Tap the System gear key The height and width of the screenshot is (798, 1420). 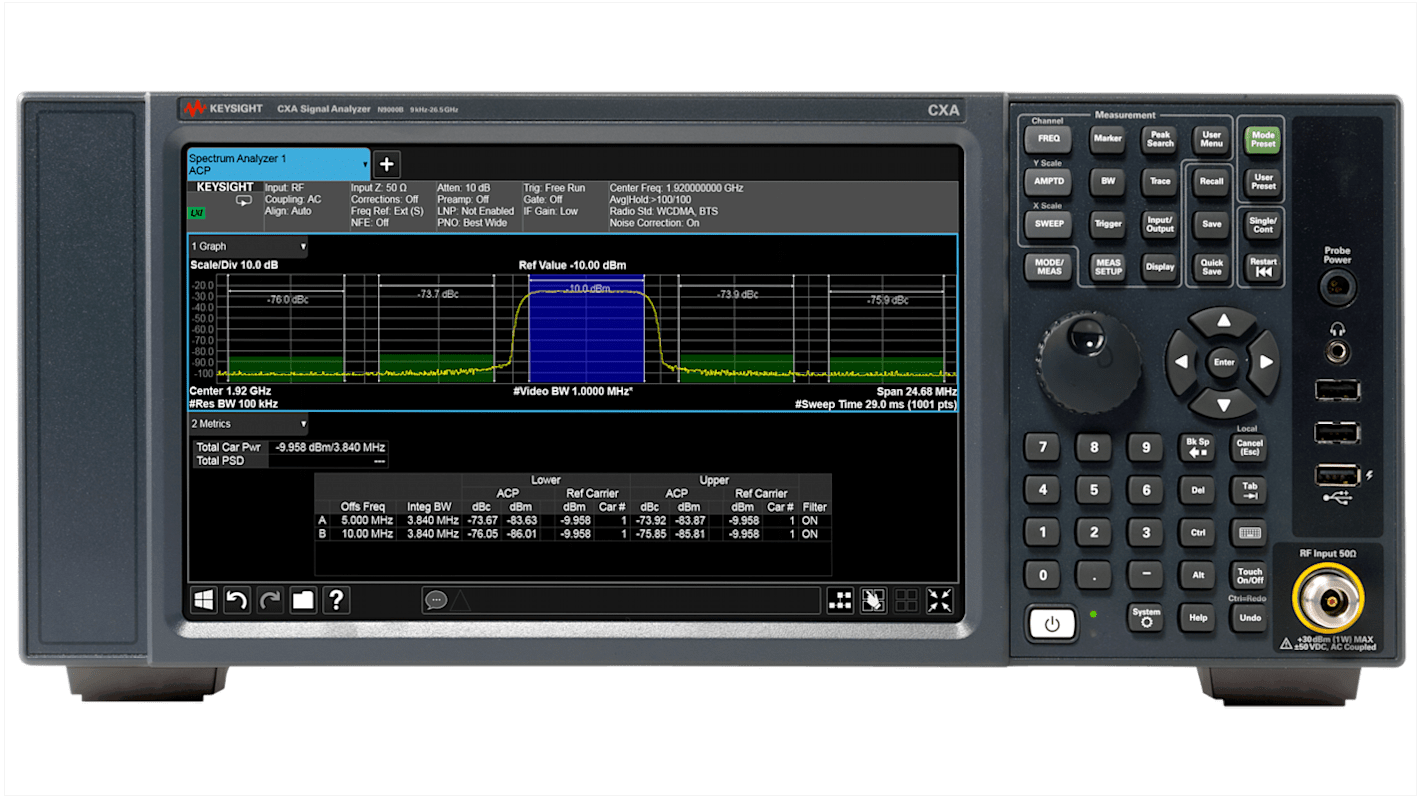tap(1146, 617)
